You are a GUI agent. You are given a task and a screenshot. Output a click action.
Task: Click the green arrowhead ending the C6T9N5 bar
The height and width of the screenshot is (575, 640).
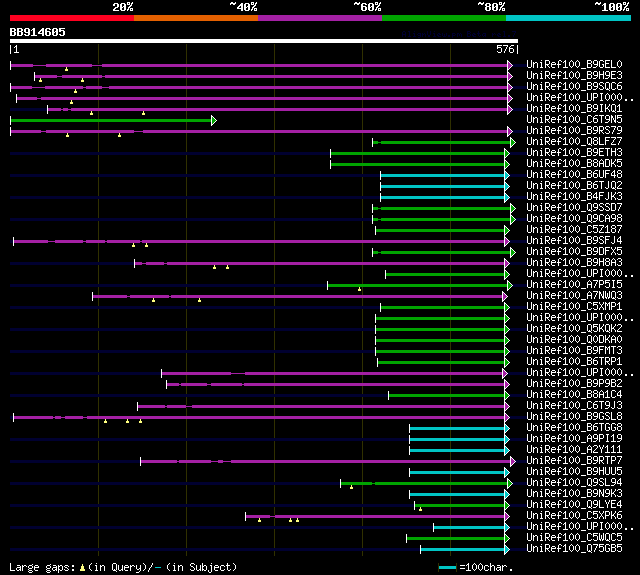click(x=214, y=120)
